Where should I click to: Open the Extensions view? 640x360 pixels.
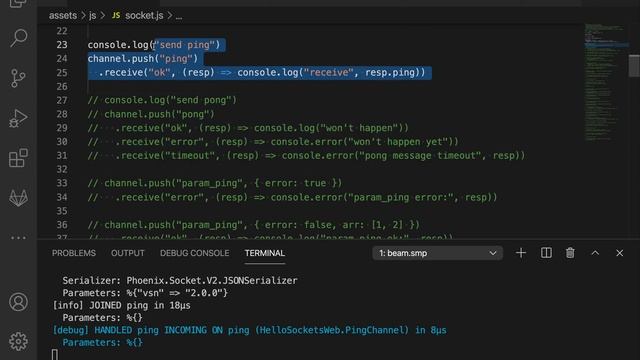pyautogui.click(x=18, y=158)
